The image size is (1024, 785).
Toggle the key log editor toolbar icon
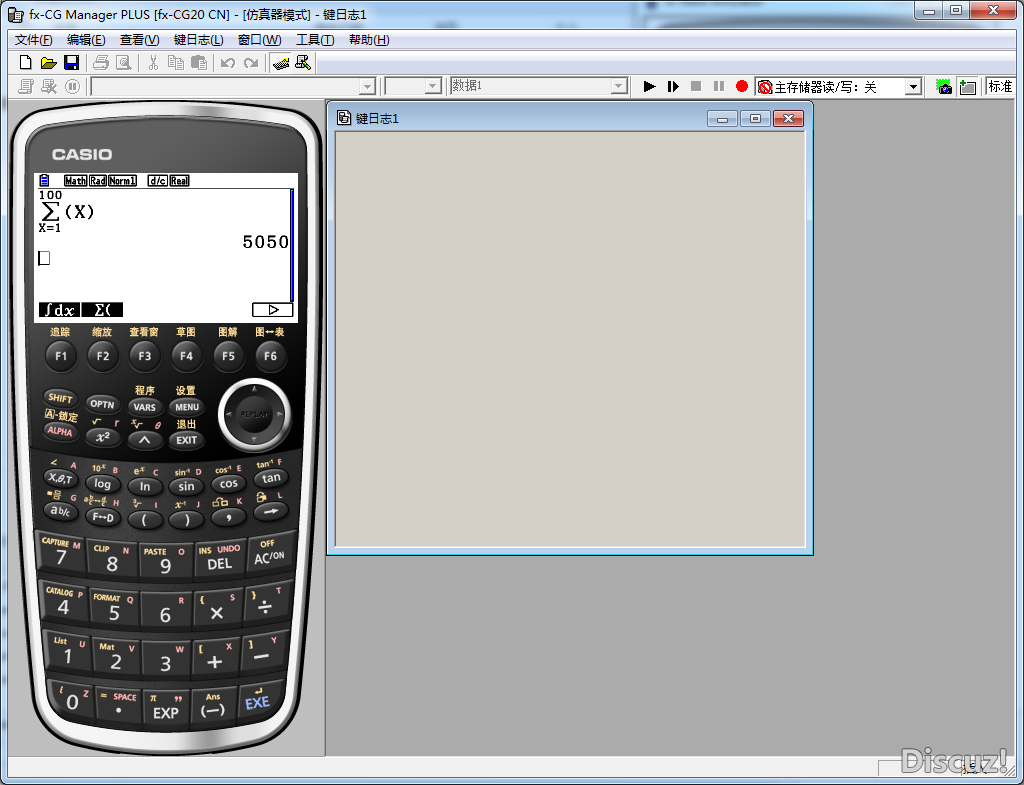point(281,63)
